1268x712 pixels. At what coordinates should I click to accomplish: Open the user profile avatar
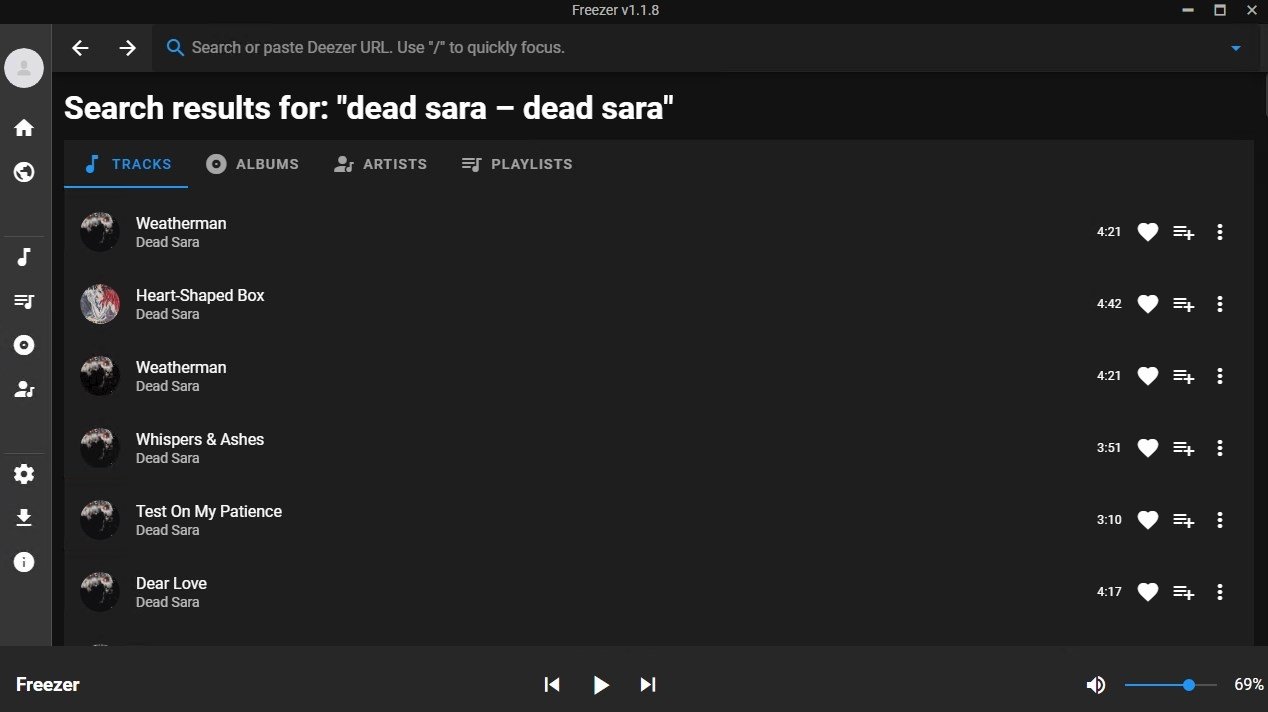coord(24,68)
